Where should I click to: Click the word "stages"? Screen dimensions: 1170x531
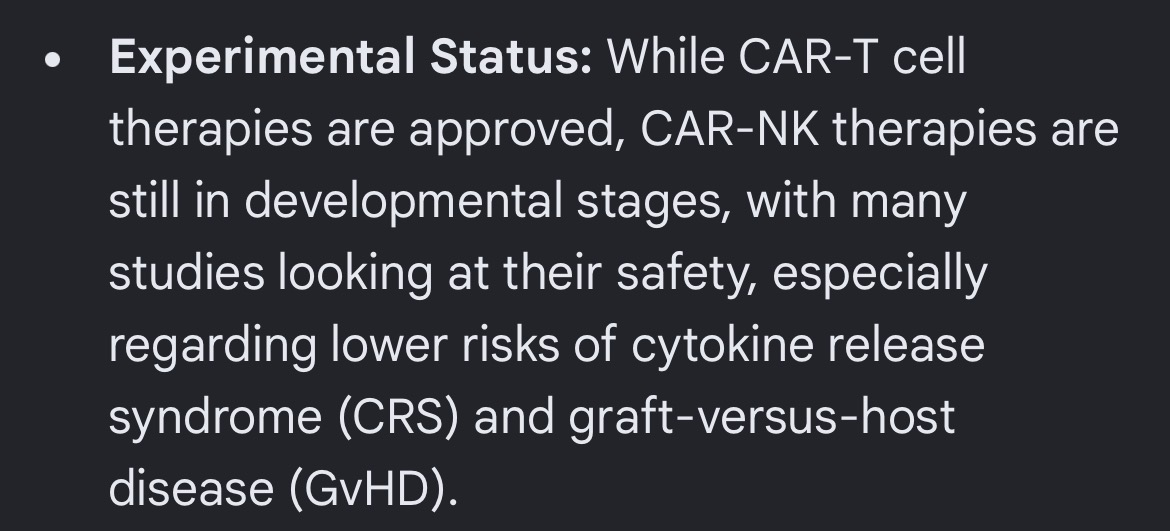coord(653,203)
